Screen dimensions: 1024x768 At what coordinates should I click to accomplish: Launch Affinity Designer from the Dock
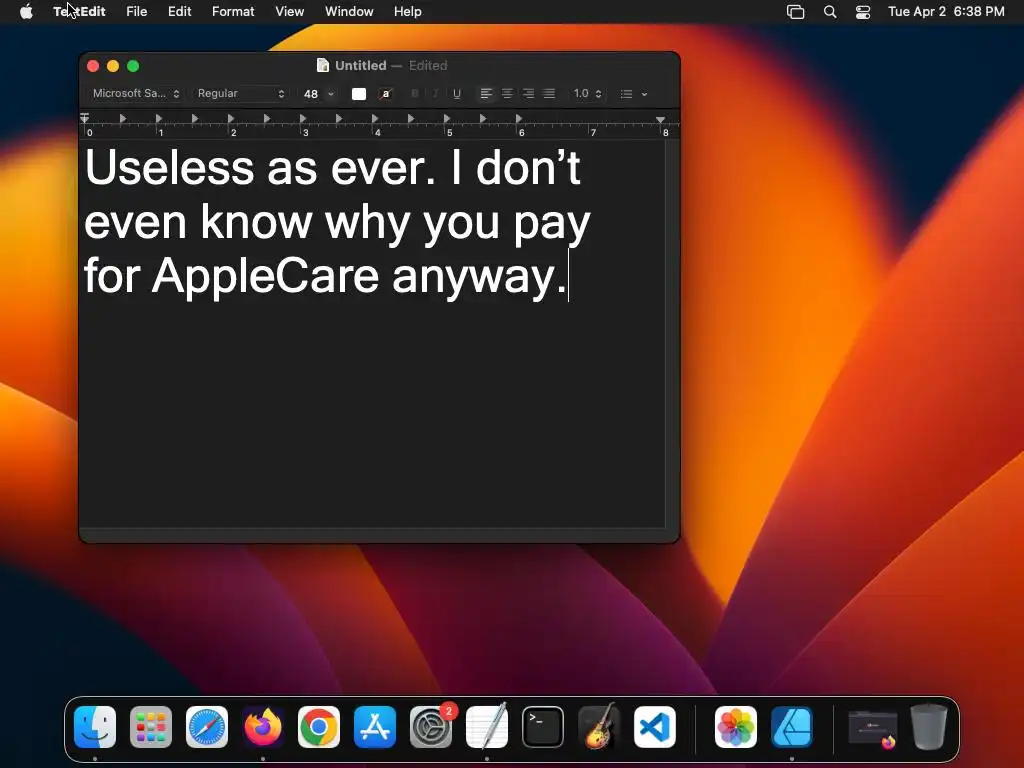click(792, 727)
